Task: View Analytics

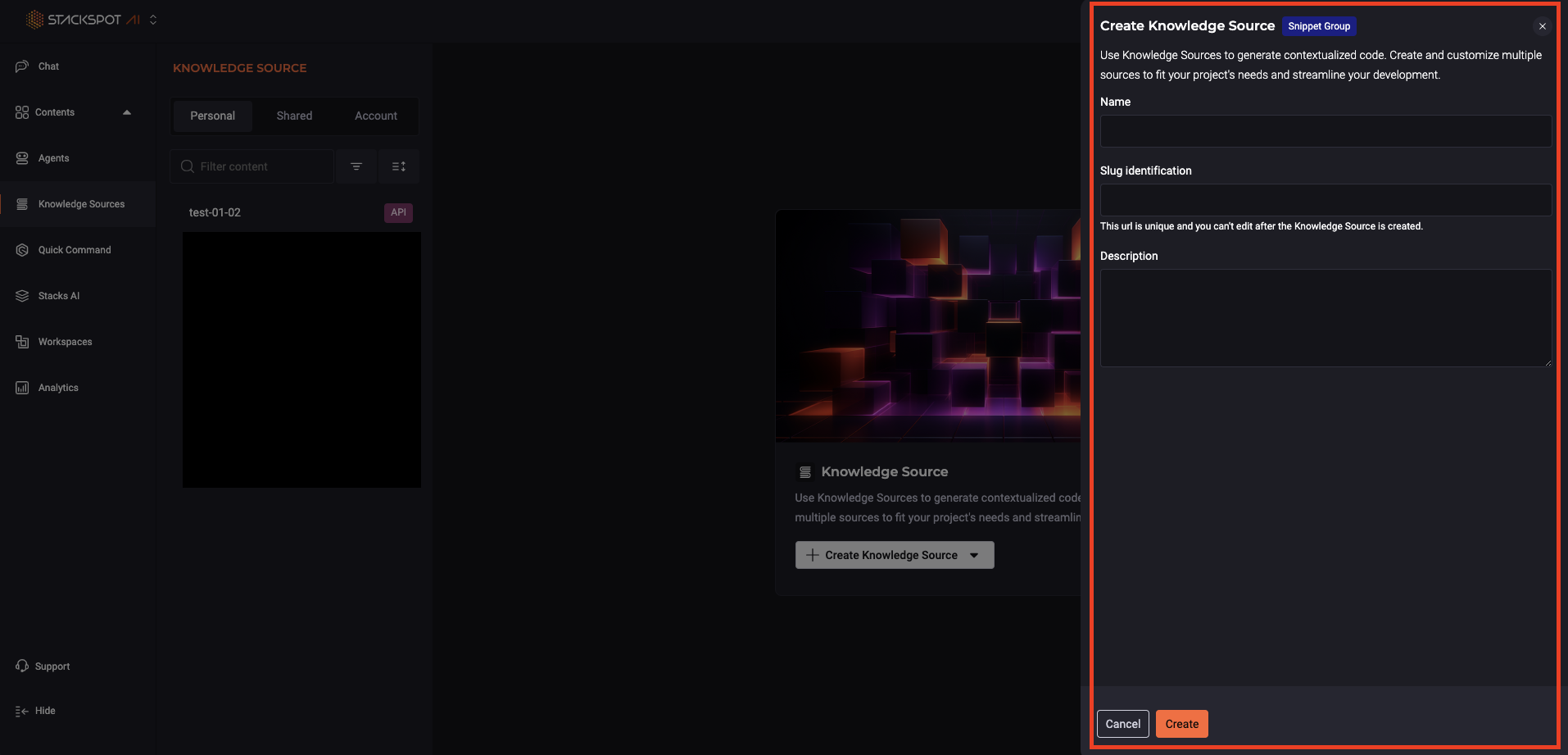Action: [x=57, y=387]
